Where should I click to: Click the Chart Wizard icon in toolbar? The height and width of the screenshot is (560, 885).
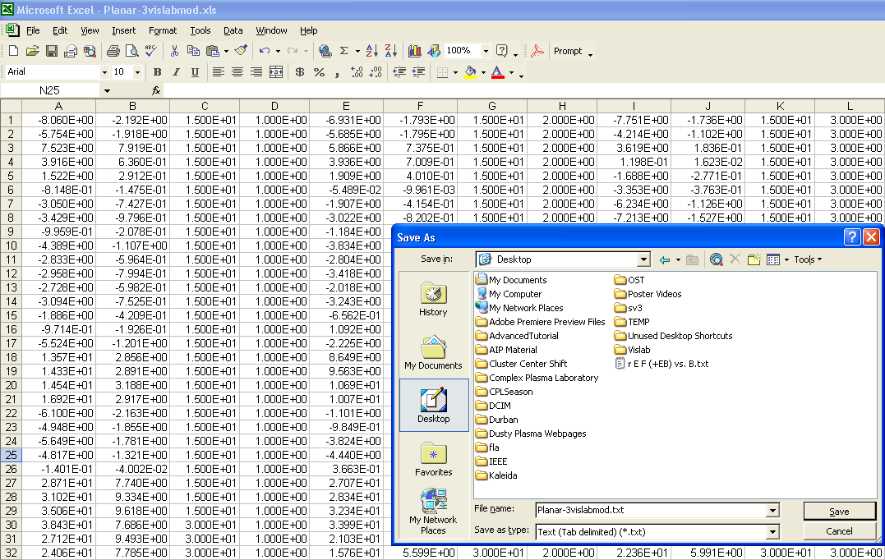click(416, 51)
